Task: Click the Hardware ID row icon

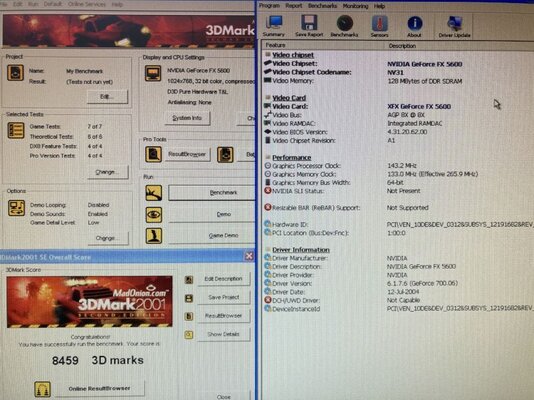Action: 267,224
